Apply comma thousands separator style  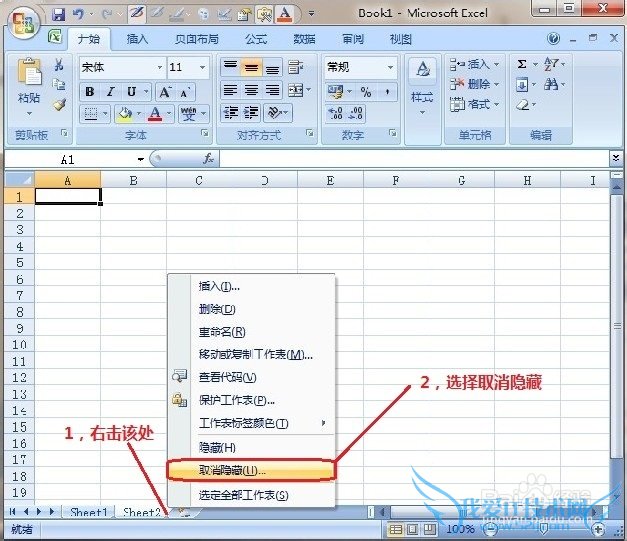point(386,92)
